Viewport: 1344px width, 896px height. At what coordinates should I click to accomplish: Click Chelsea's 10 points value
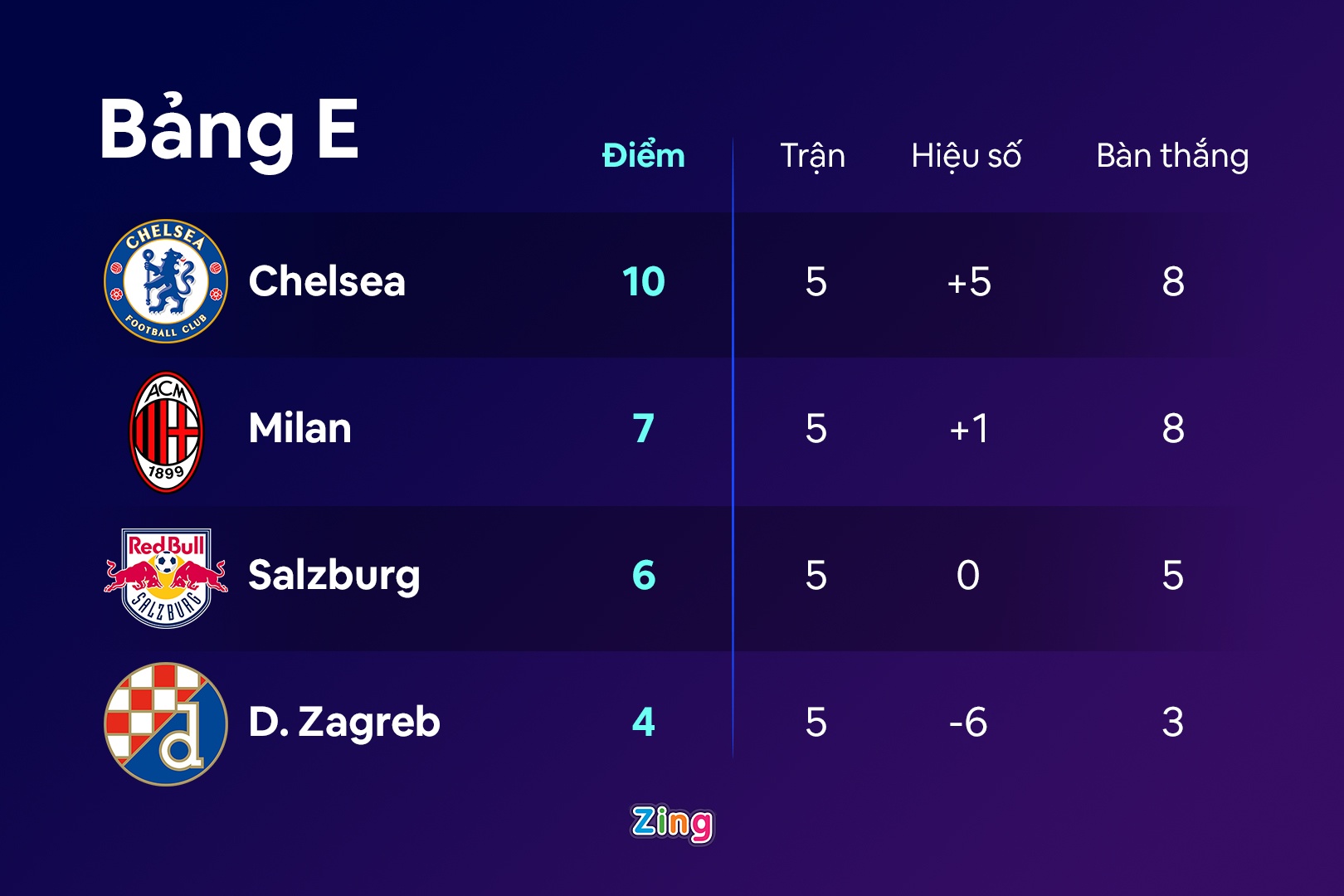point(644,282)
